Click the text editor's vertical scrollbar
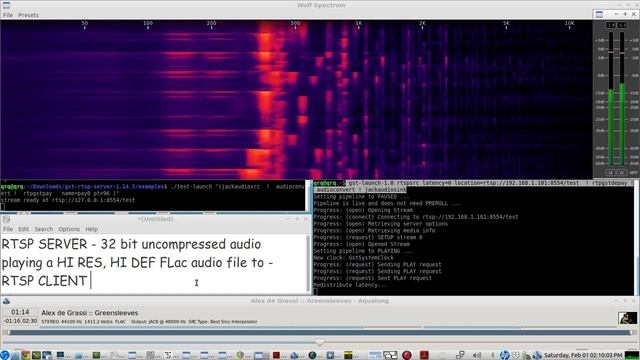This screenshot has height=360, width=640. tap(309, 263)
